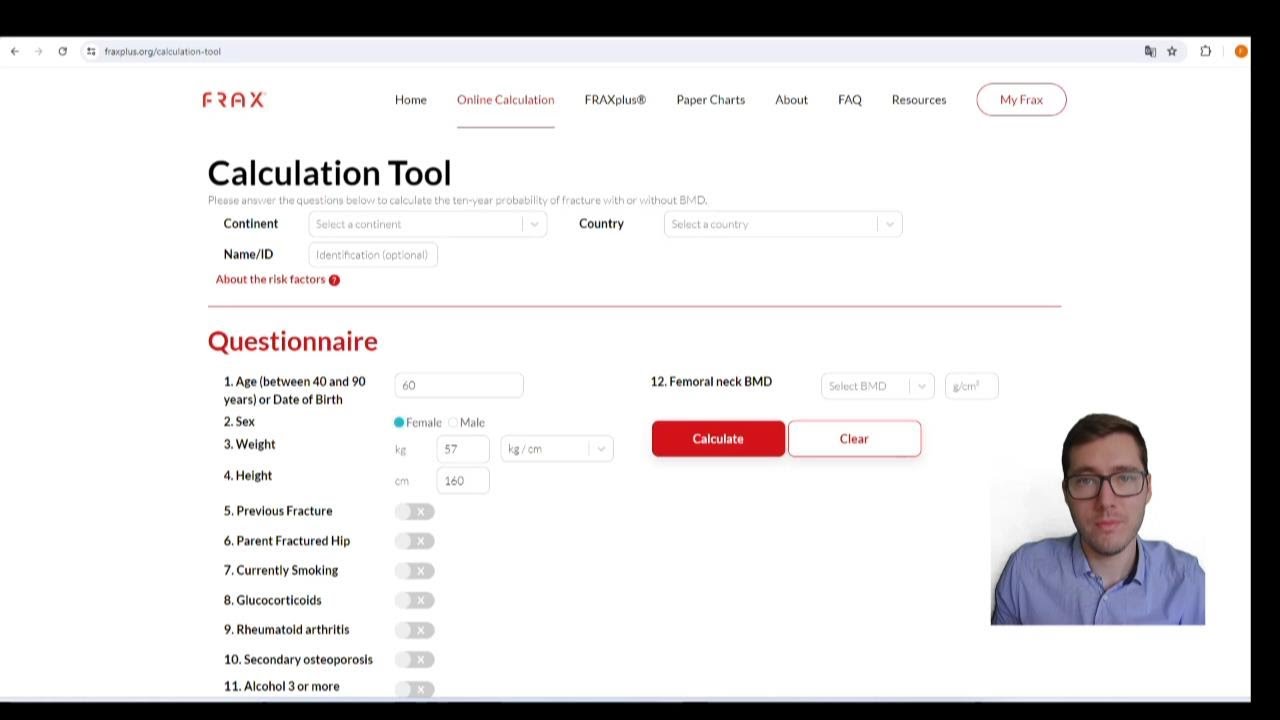Click the red Calculate button
This screenshot has height=720, width=1280.
click(718, 439)
